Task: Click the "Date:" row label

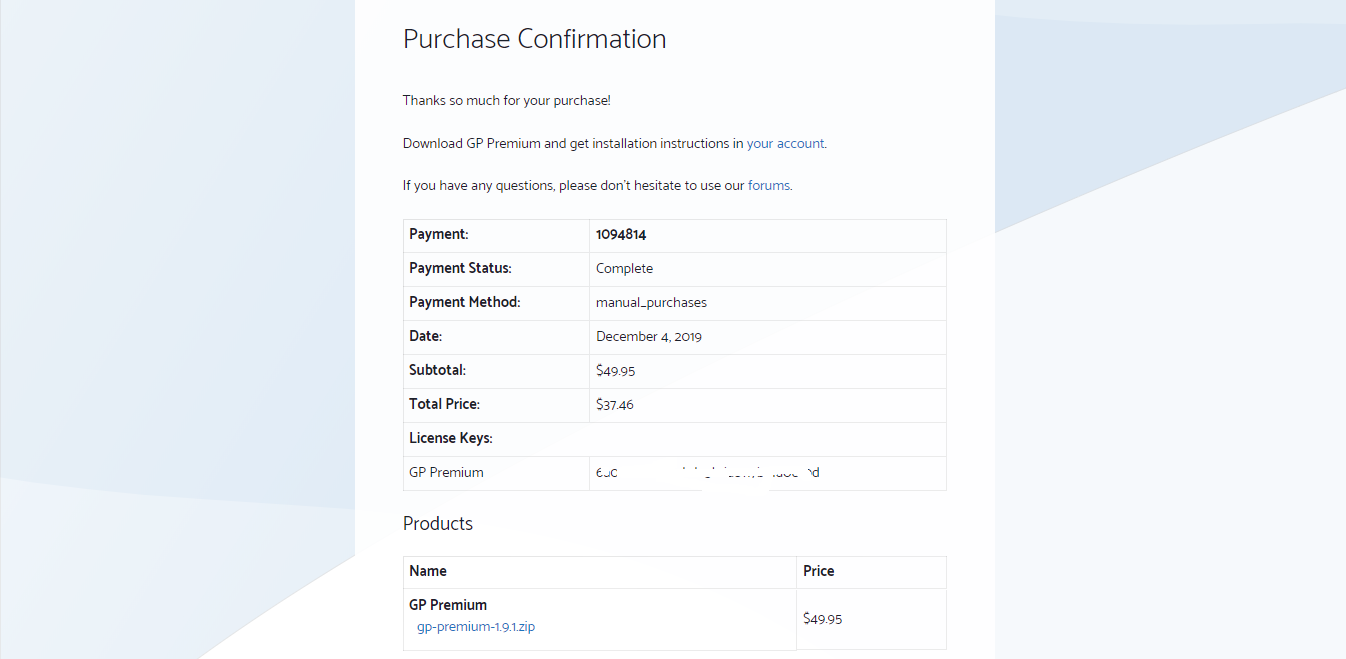Action: coord(425,336)
